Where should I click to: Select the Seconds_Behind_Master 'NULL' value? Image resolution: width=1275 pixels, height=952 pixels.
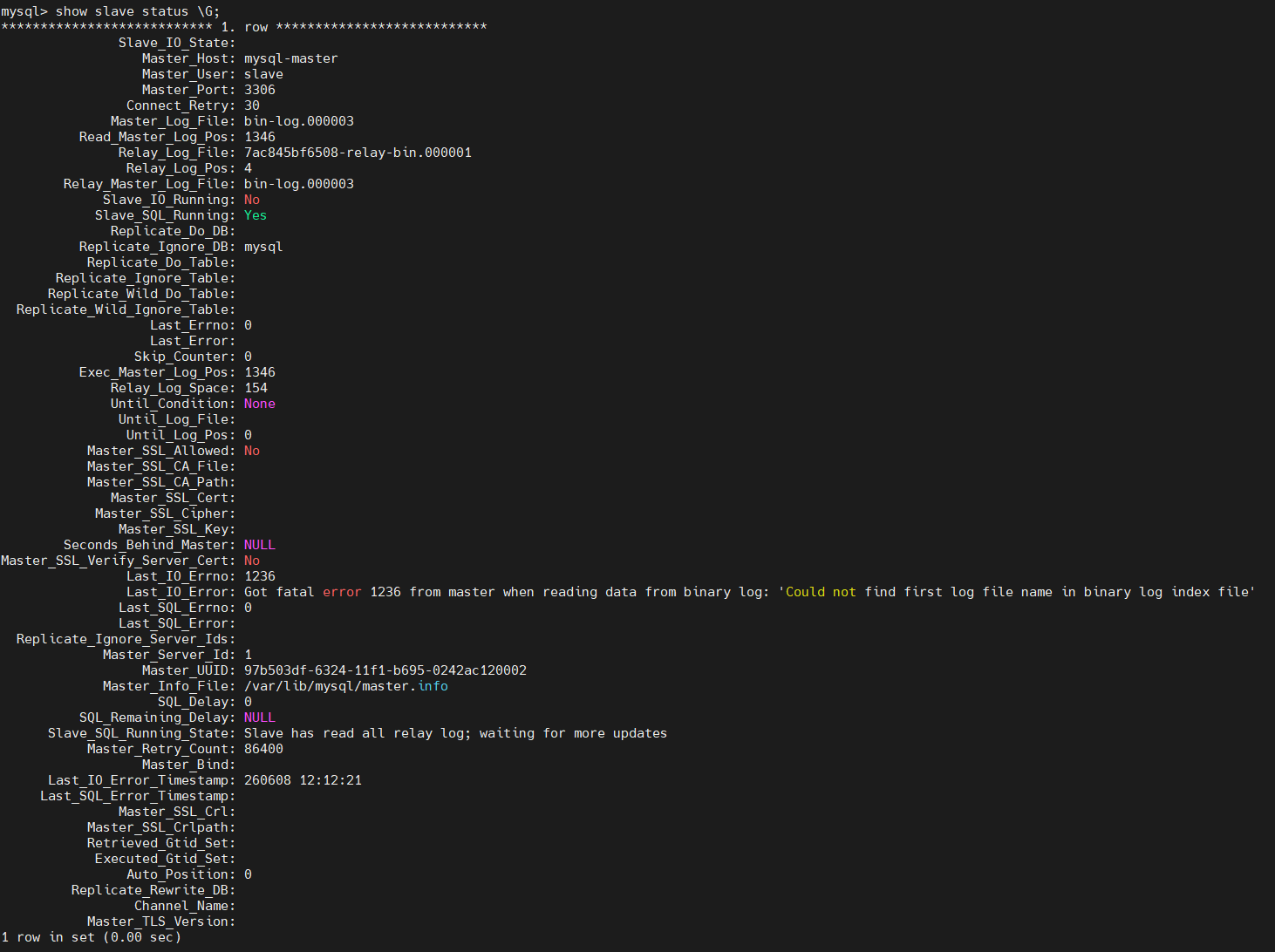click(260, 545)
